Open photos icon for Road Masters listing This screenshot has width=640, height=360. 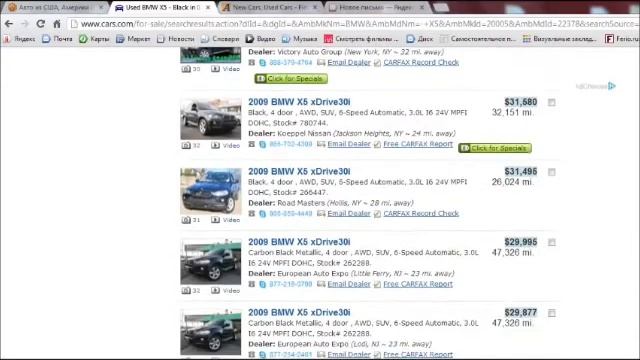click(x=186, y=220)
